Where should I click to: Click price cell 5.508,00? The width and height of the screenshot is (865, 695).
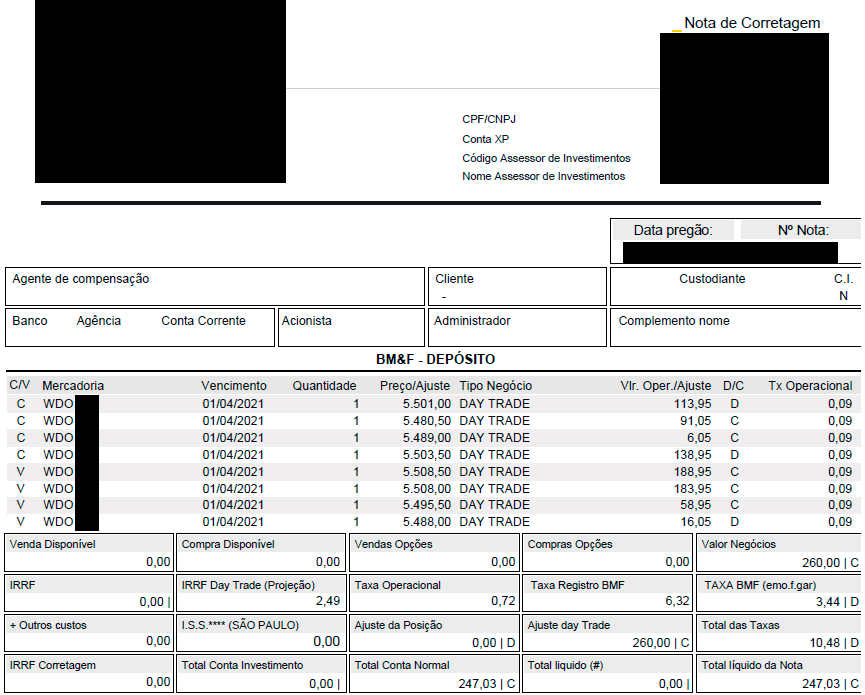426,489
